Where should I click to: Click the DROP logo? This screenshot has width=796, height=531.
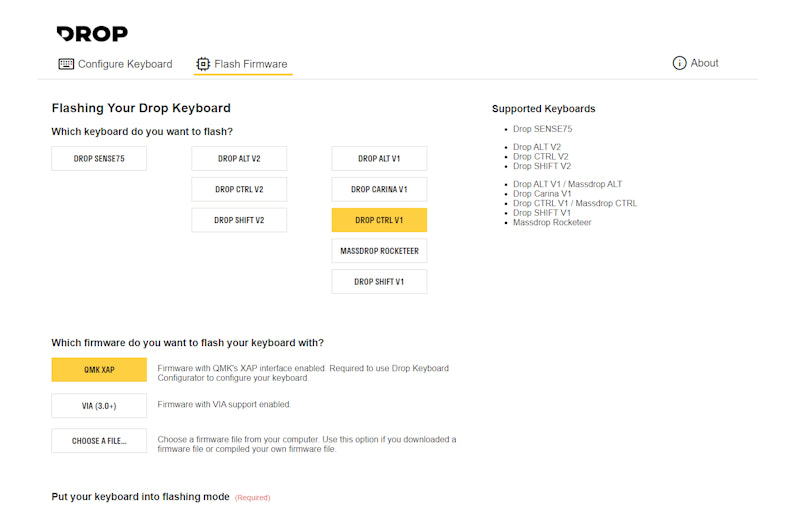(x=92, y=34)
